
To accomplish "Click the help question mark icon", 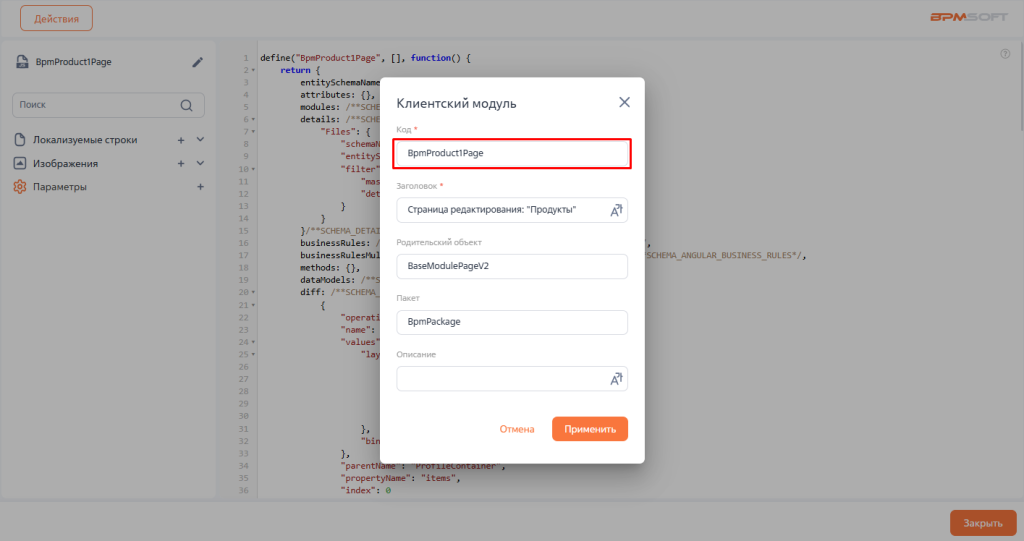I will [x=1005, y=54].
